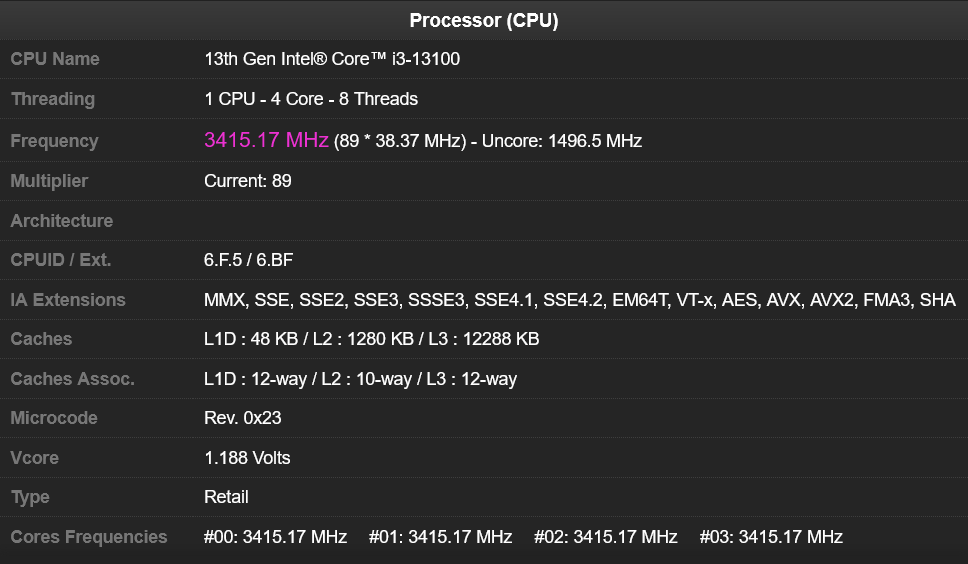
Task: Click the Rev. 0x23 microcode value
Action: pos(243,418)
